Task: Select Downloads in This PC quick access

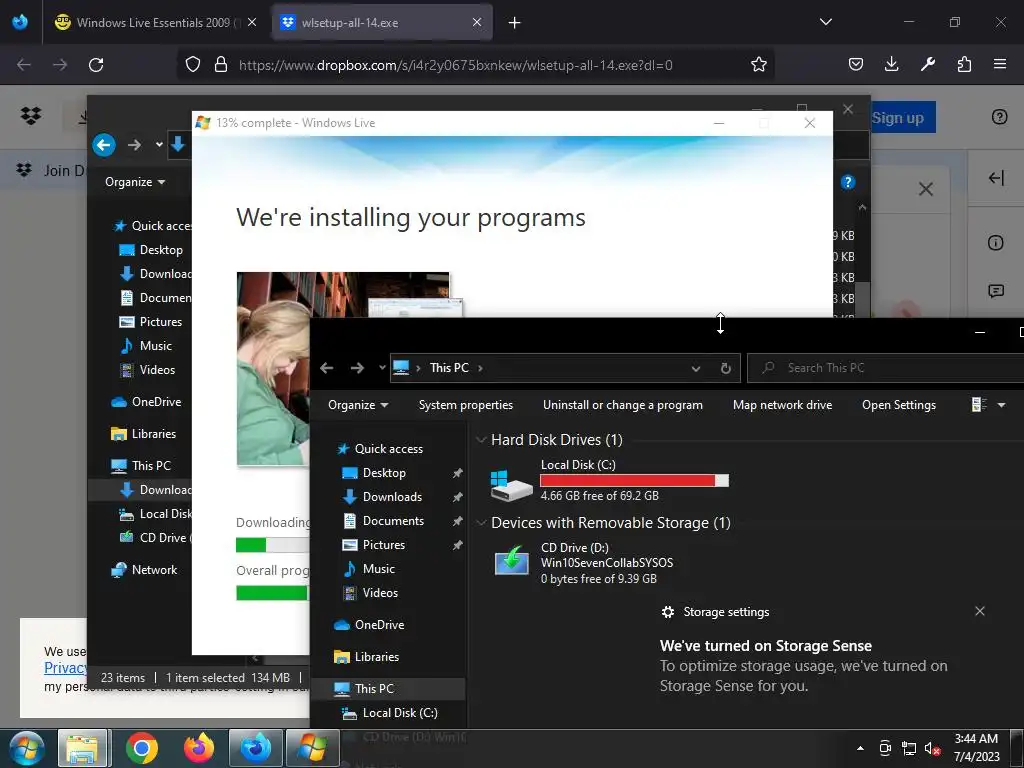Action: click(392, 497)
